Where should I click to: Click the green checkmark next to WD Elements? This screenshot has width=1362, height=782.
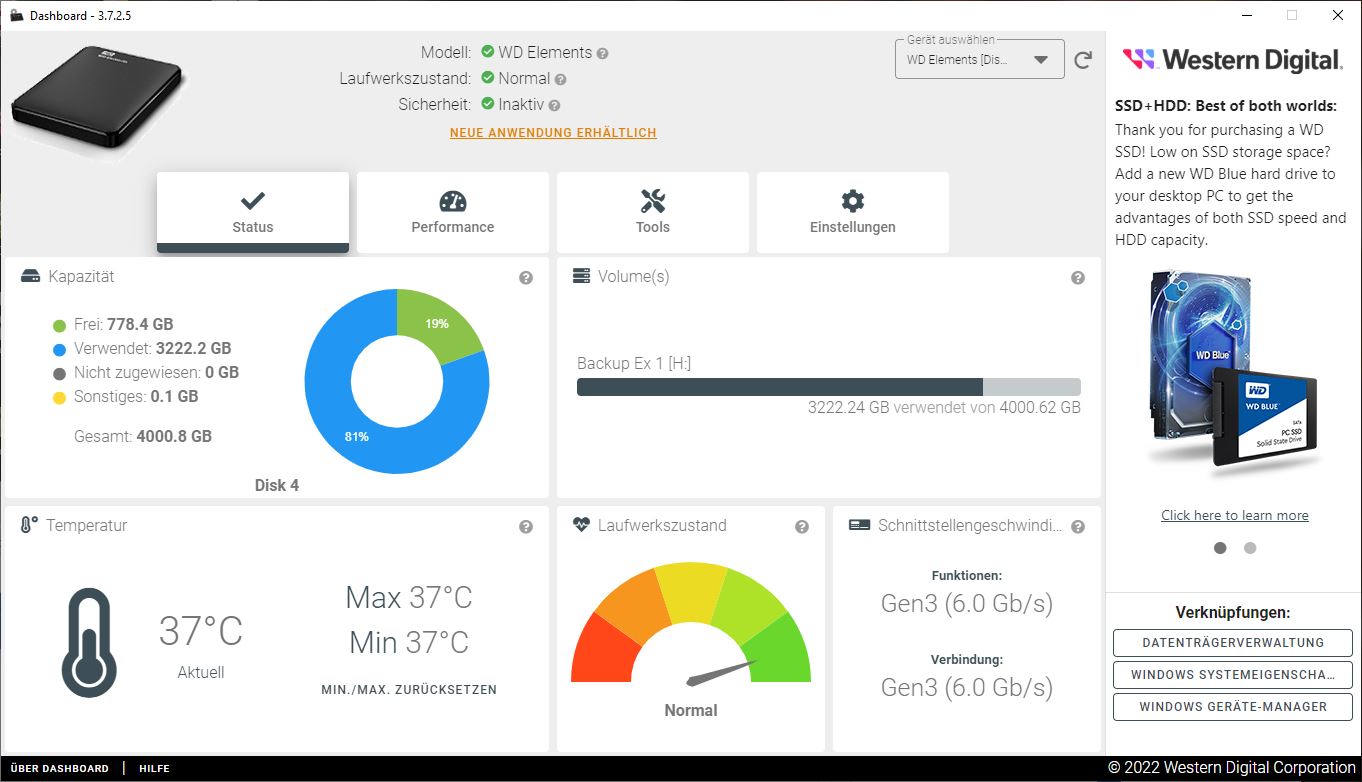click(488, 52)
